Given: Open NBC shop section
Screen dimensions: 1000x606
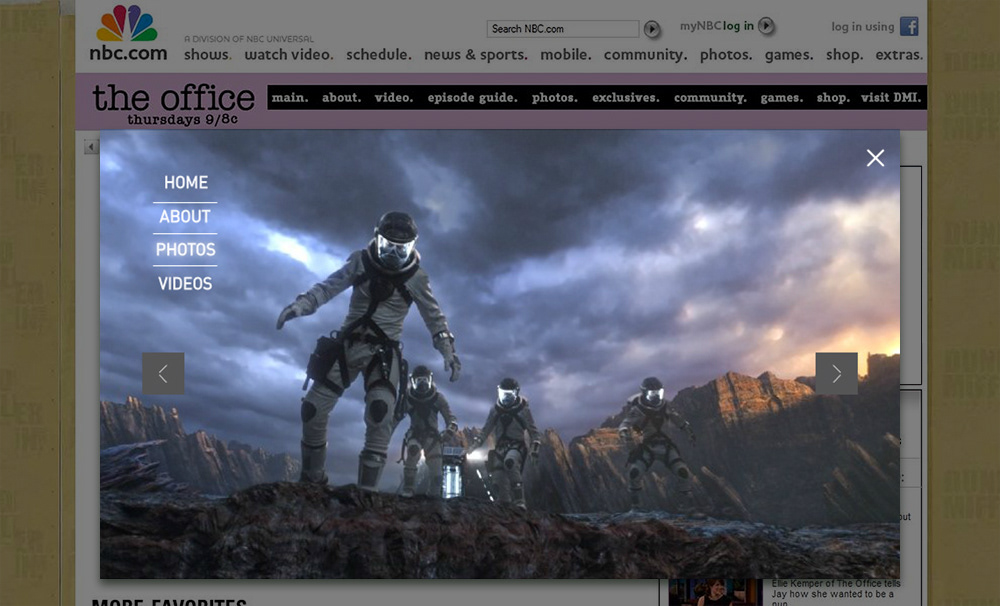Looking at the screenshot, I should [844, 55].
